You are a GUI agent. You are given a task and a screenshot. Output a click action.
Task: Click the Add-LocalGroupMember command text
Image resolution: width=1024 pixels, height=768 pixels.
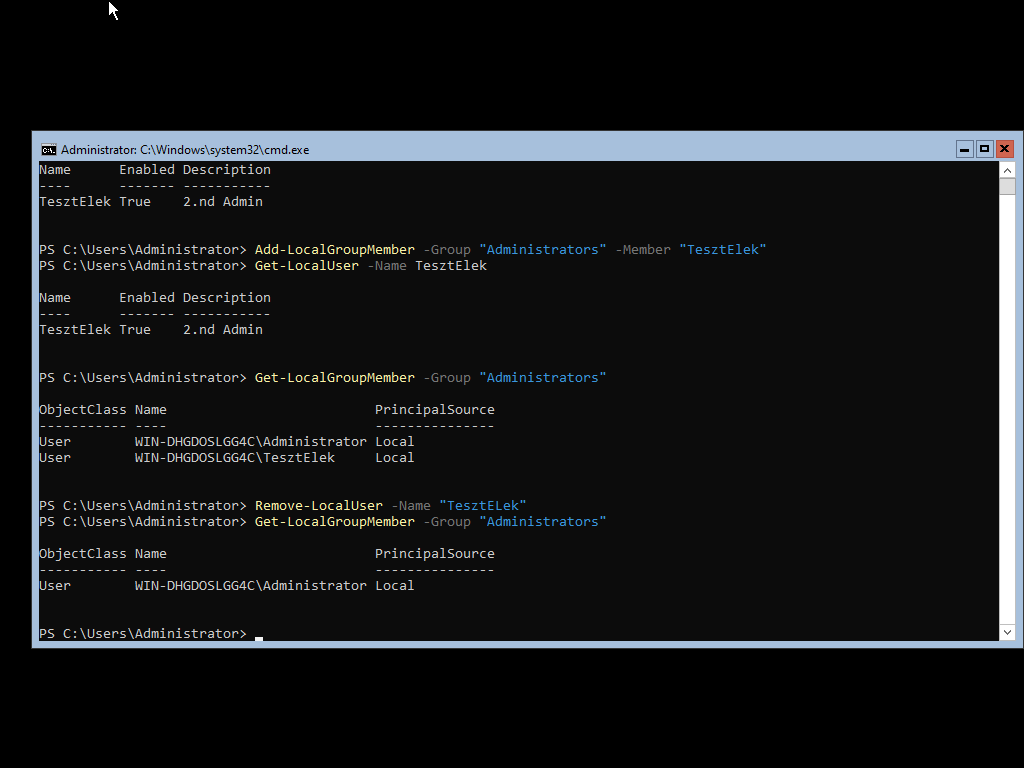click(x=334, y=250)
